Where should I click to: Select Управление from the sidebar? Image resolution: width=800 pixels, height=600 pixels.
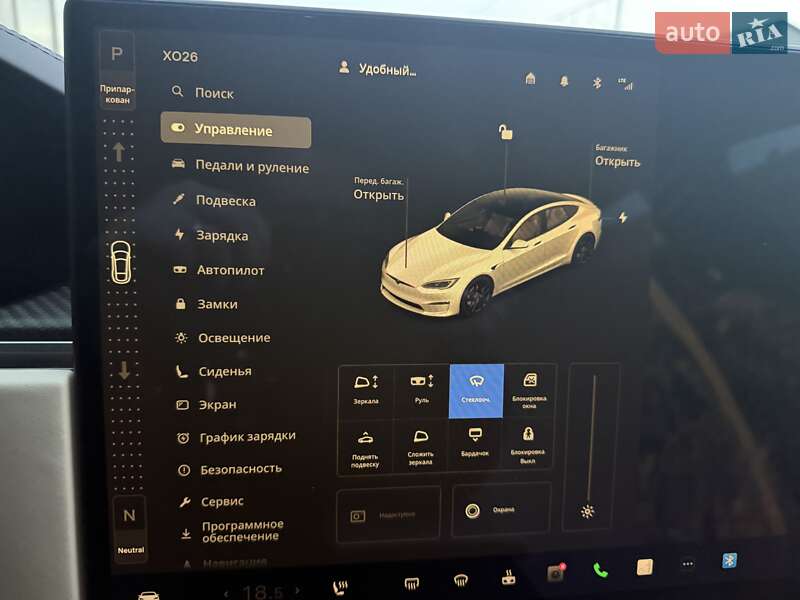pos(237,129)
